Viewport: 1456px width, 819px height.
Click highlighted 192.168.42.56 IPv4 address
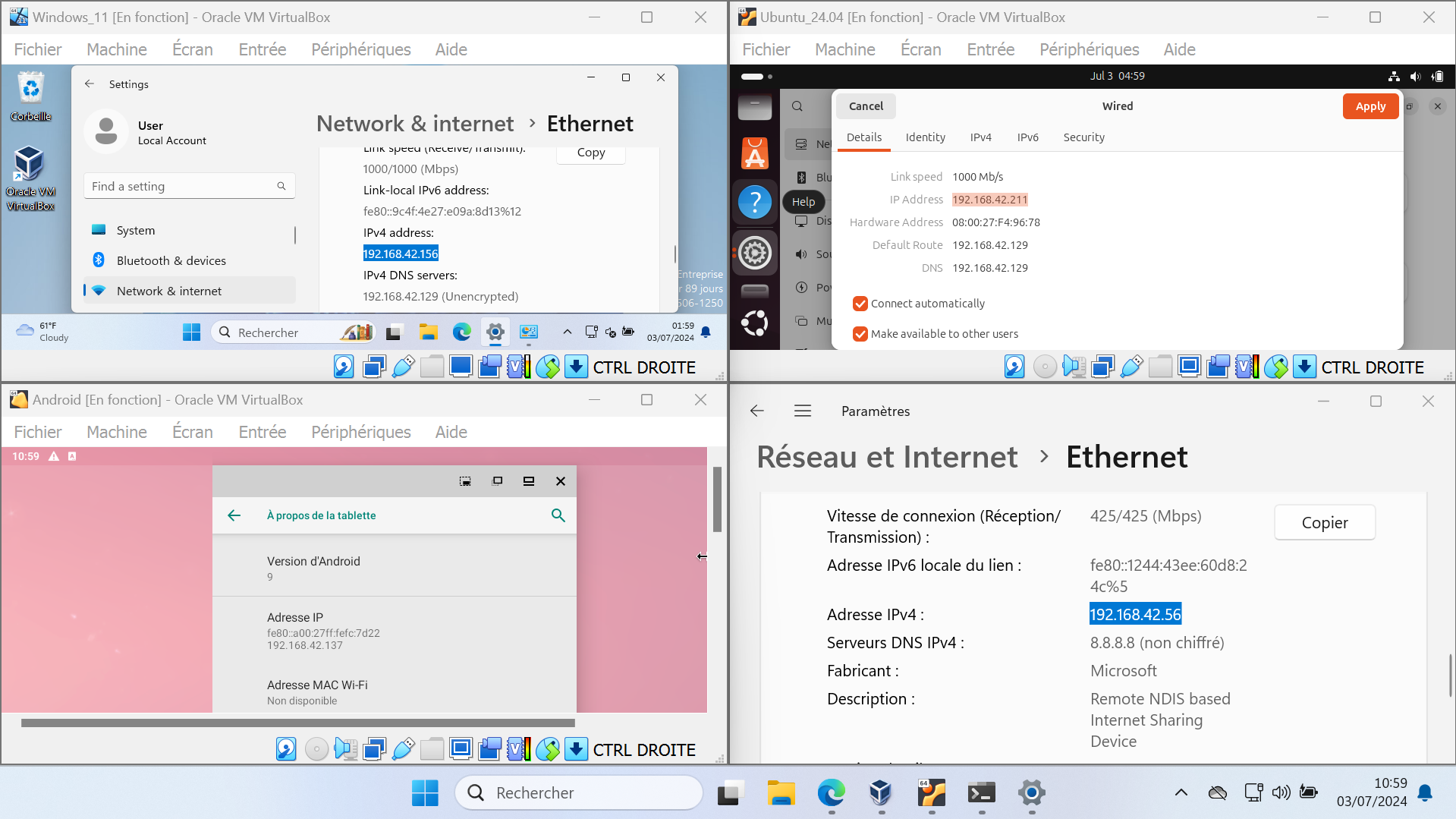pyautogui.click(x=1135, y=615)
